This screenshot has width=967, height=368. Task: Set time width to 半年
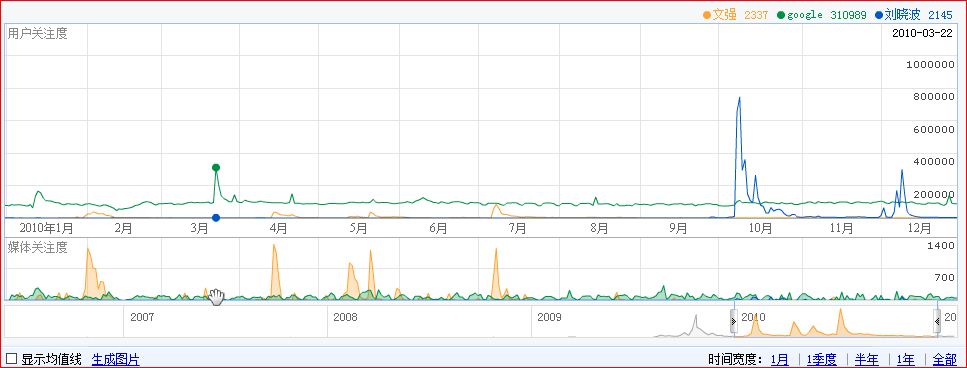(x=866, y=359)
